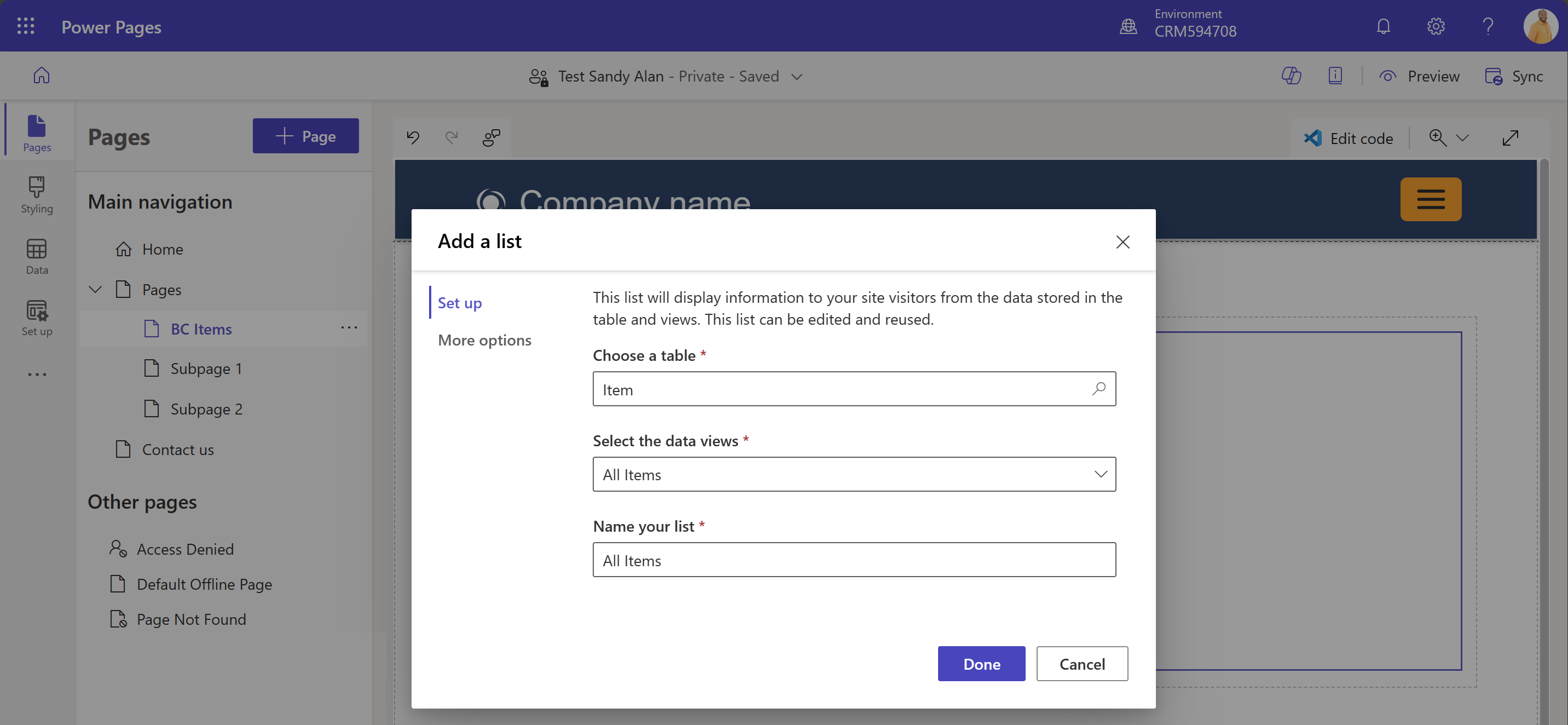Open the site name dropdown chevron
The width and height of the screenshot is (1568, 725).
pos(796,76)
